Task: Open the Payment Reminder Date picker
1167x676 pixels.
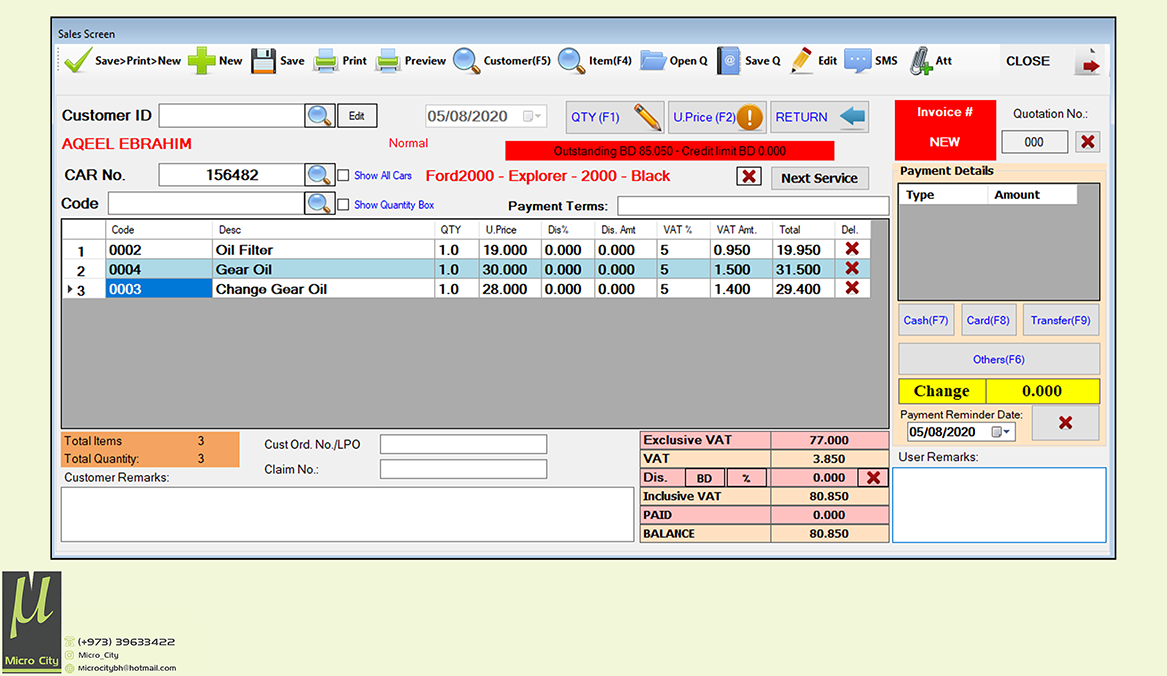Action: coord(1001,432)
